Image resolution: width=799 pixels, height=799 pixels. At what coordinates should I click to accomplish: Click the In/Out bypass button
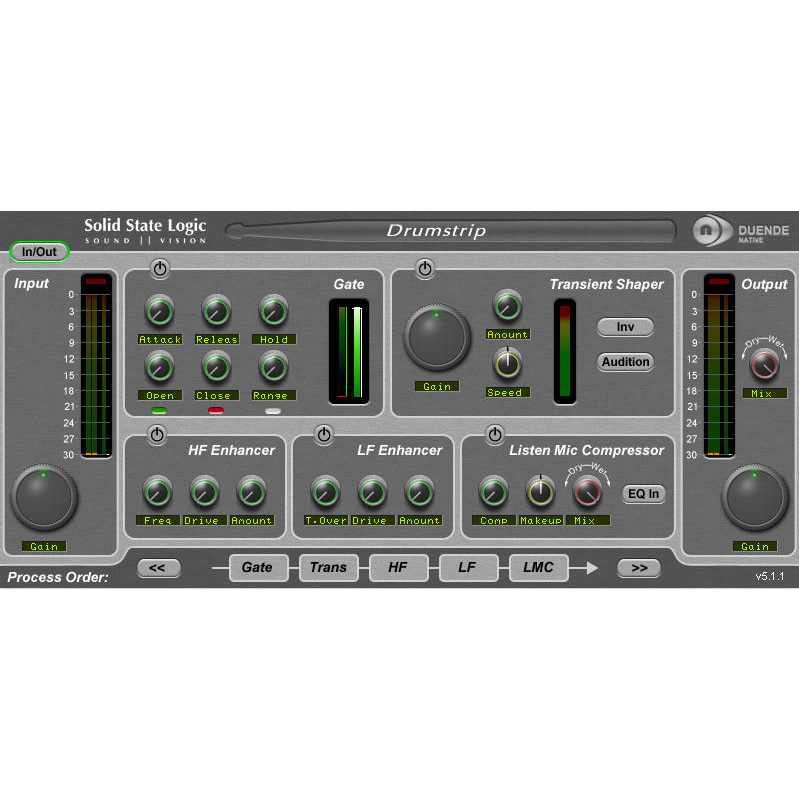point(39,252)
